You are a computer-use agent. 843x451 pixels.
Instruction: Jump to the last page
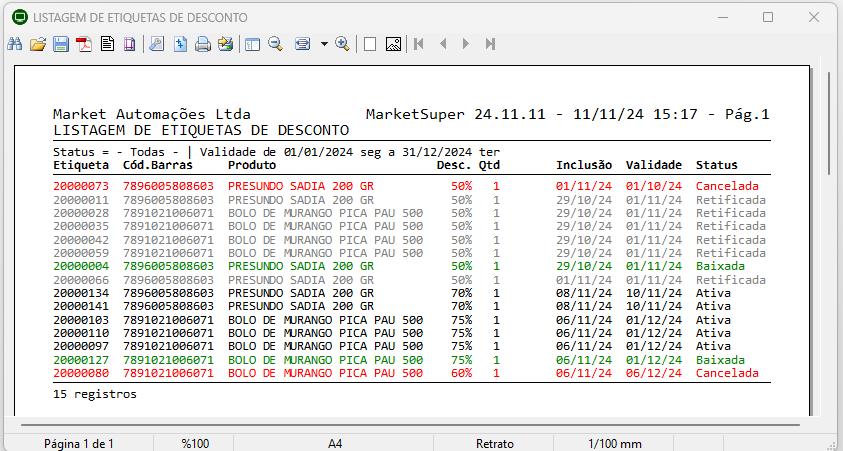tap(490, 44)
